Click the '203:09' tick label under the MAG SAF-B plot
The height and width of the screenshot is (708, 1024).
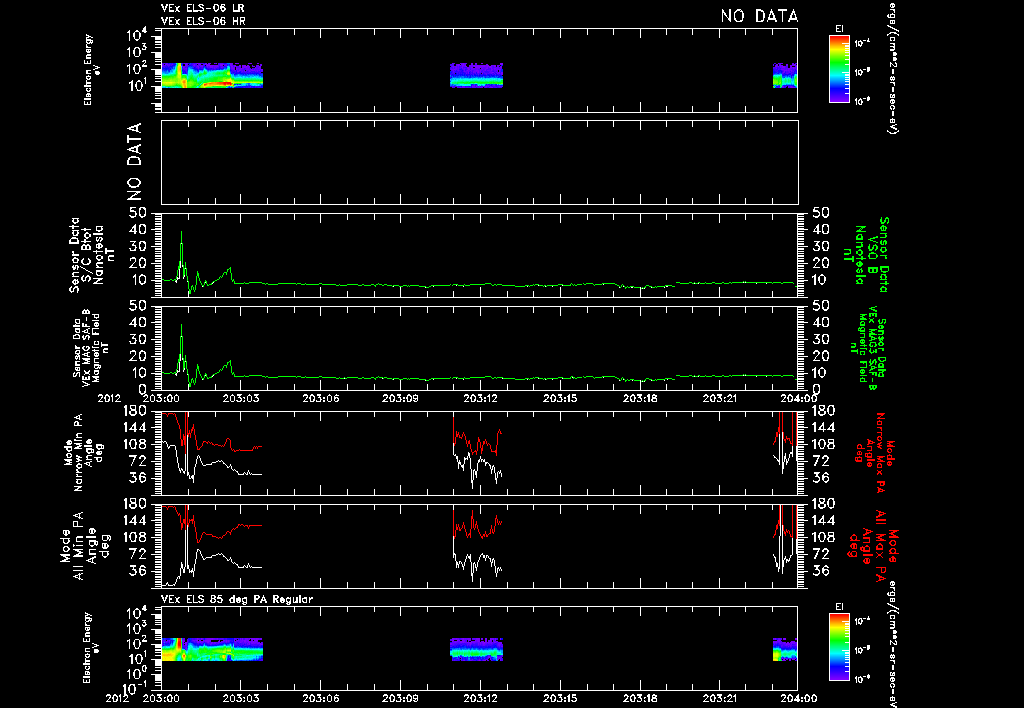[400, 398]
